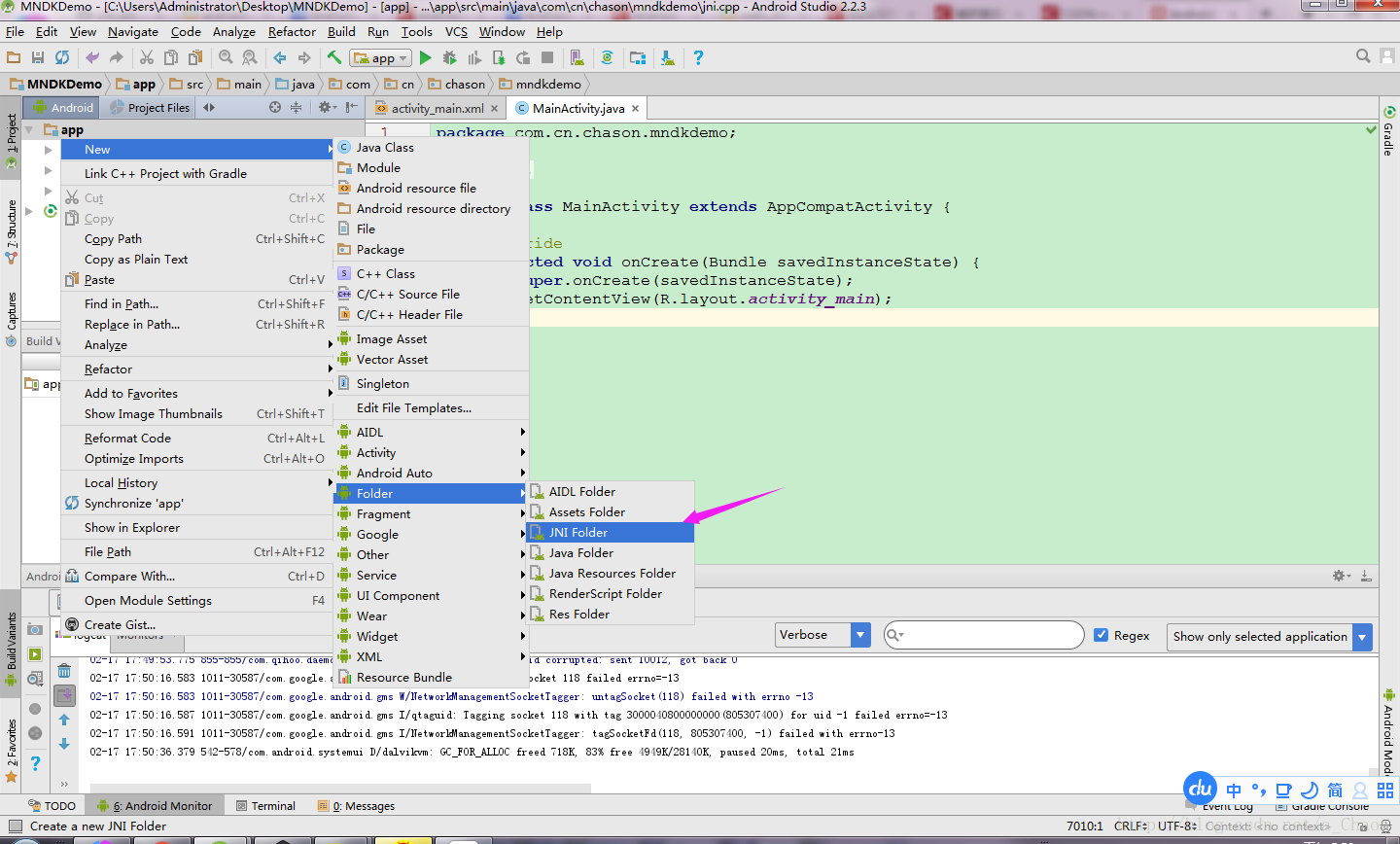Open the Verbose log level dropdown
Image resolution: width=1400 pixels, height=844 pixels.
(822, 635)
